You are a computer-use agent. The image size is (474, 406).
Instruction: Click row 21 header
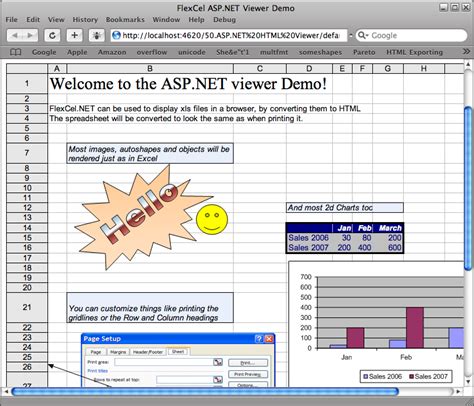pyautogui.click(x=27, y=308)
